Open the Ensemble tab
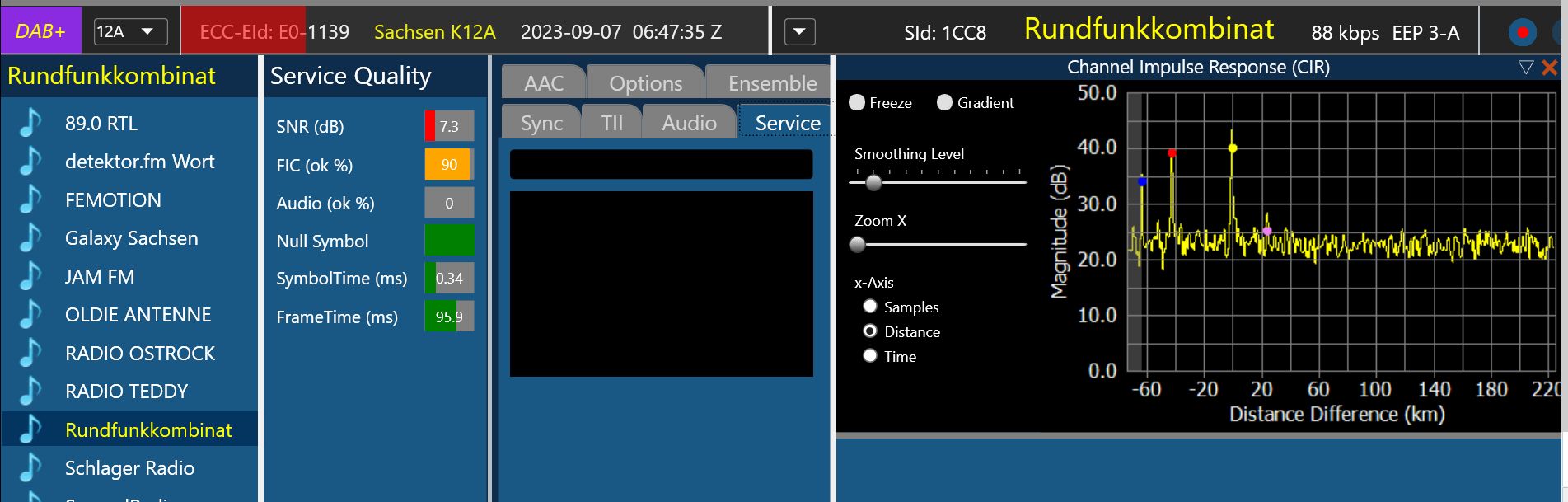 (771, 83)
